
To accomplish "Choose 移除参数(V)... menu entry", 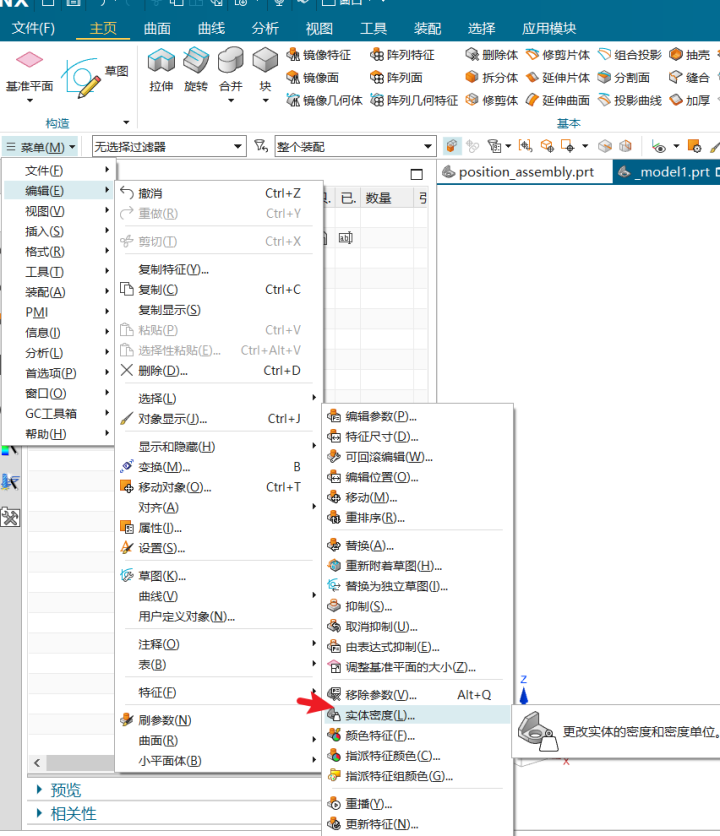I will click(417, 695).
